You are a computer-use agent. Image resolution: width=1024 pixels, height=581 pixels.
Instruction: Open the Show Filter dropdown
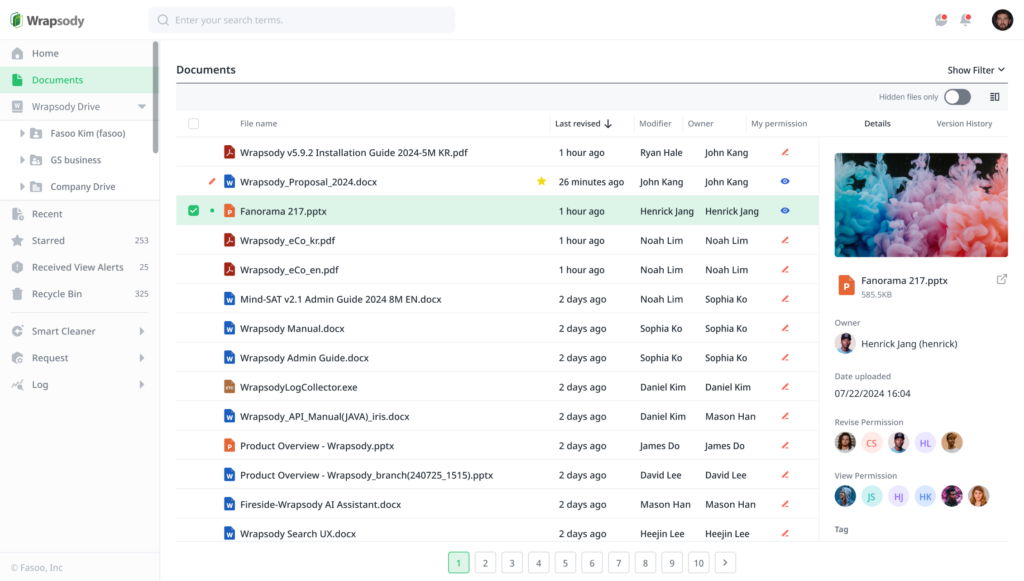(x=976, y=70)
